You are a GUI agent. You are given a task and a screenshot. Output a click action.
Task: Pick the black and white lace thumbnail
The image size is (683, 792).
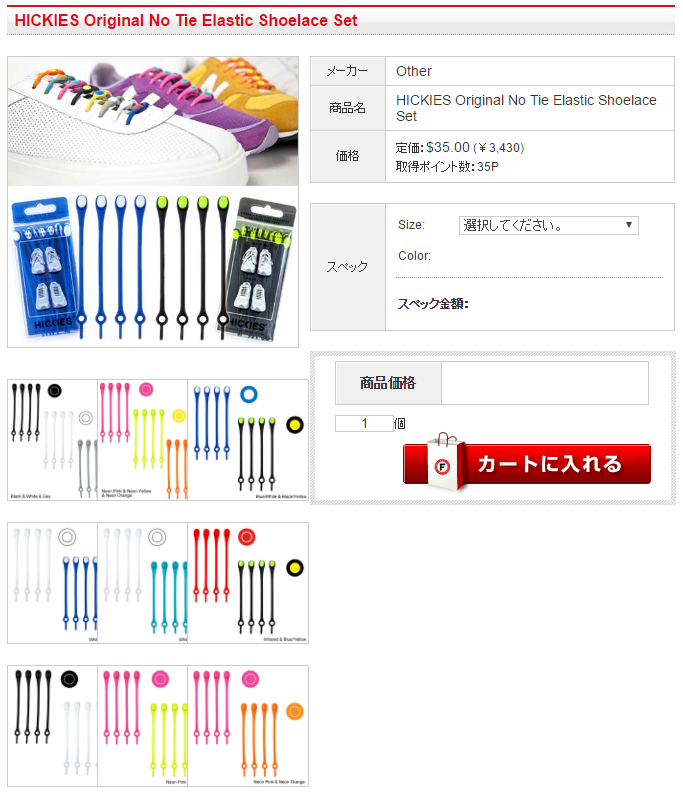click(x=53, y=726)
